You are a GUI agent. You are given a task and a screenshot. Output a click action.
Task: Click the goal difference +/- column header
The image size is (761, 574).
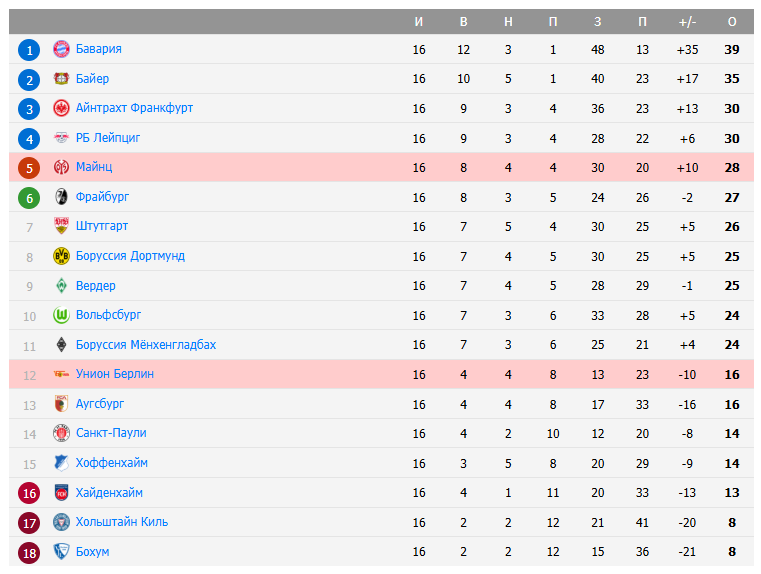[x=687, y=22]
